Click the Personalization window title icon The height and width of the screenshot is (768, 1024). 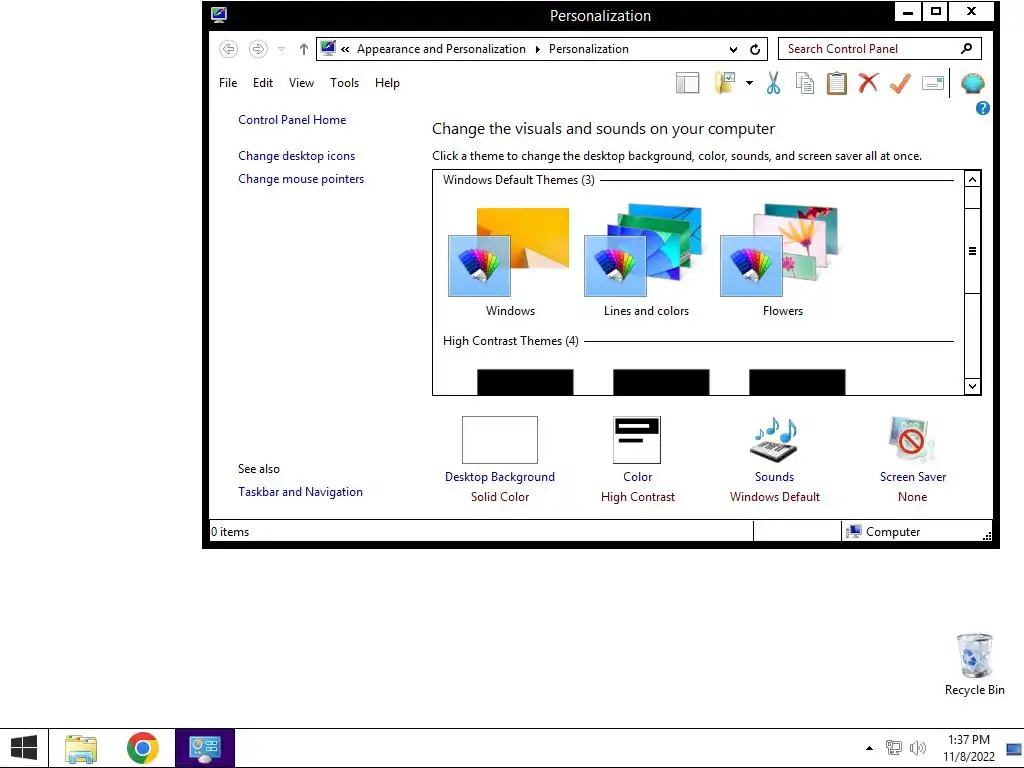[x=219, y=14]
